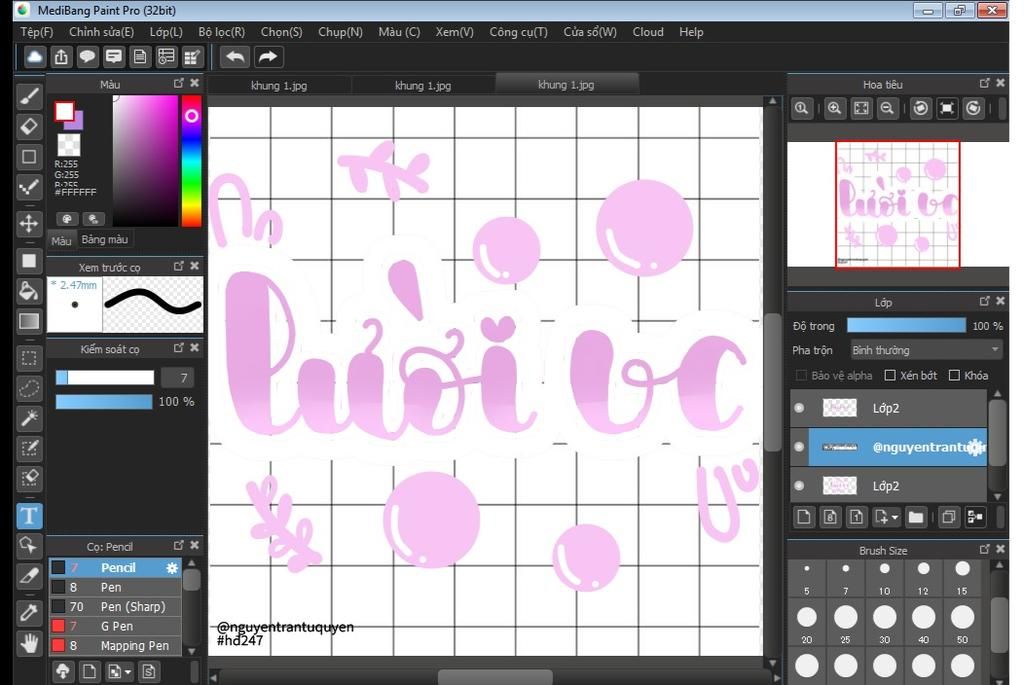Click the Undo arrow

coord(235,57)
